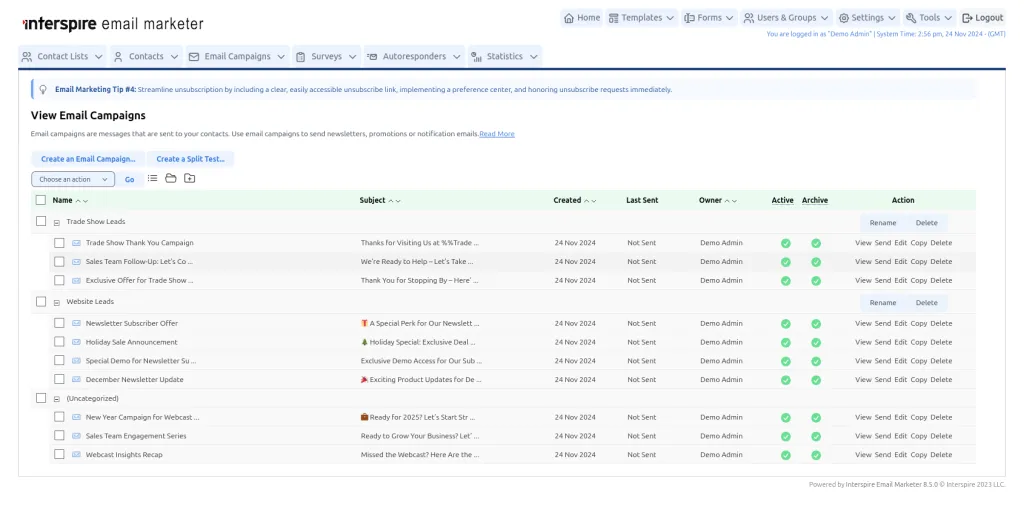Click envelope icon for Trade Show Thank You Campaign
The image size is (1024, 508).
coord(76,243)
